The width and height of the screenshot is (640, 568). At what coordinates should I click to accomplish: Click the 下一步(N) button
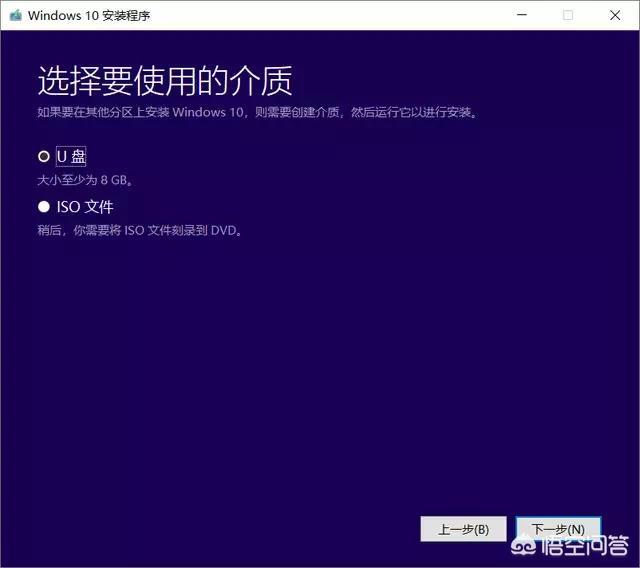tap(558, 529)
